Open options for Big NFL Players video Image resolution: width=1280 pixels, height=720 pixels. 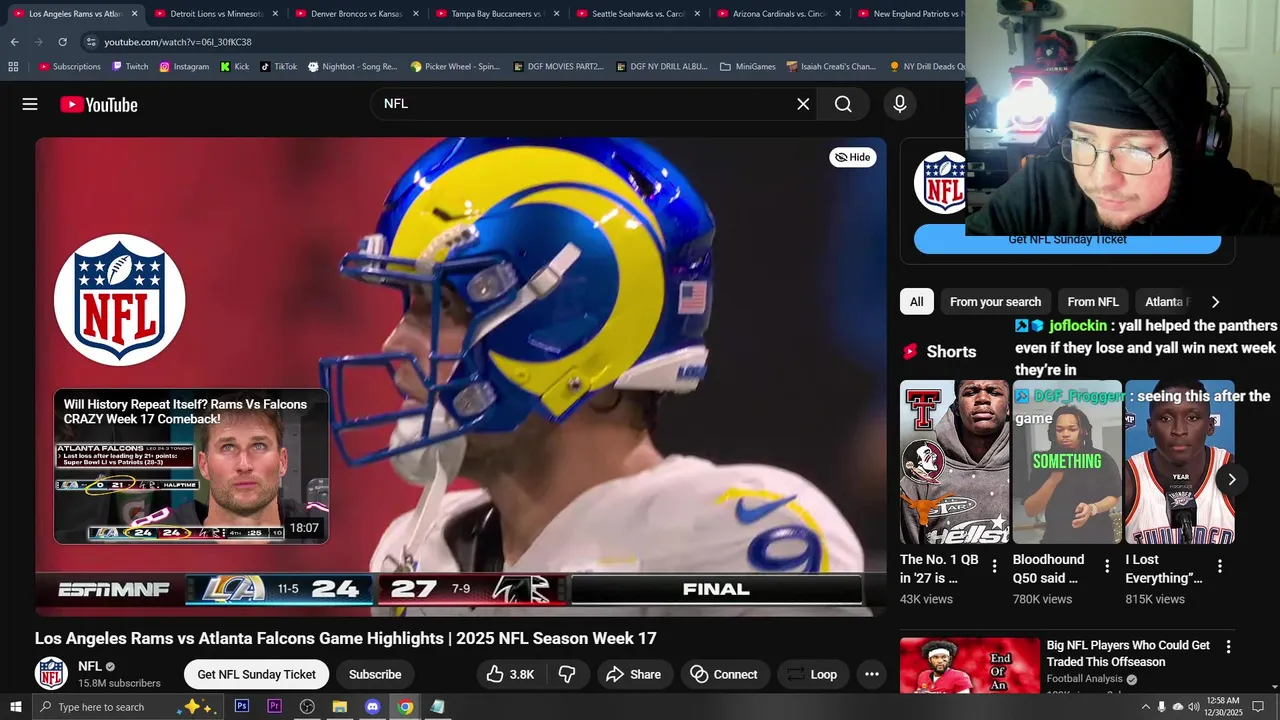1228,647
